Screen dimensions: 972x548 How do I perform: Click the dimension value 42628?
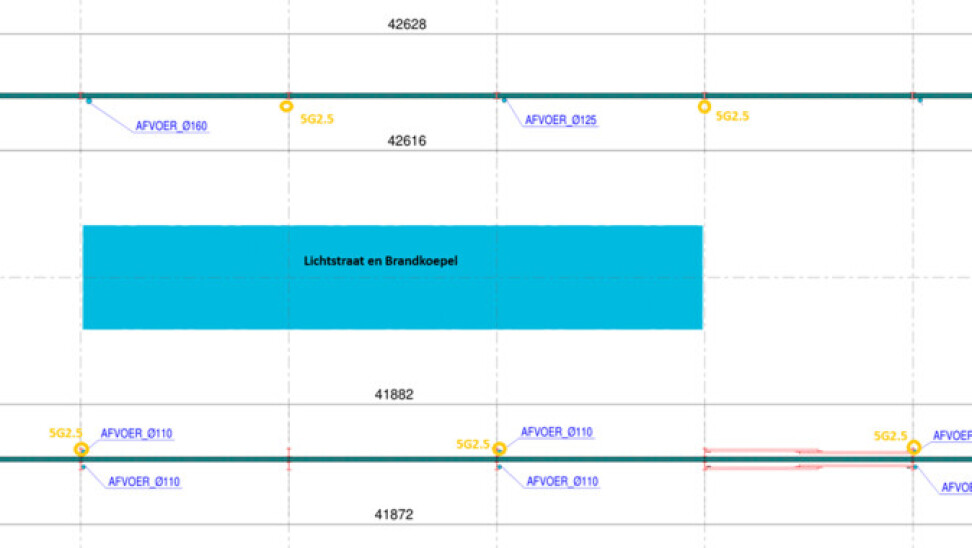[x=407, y=24]
